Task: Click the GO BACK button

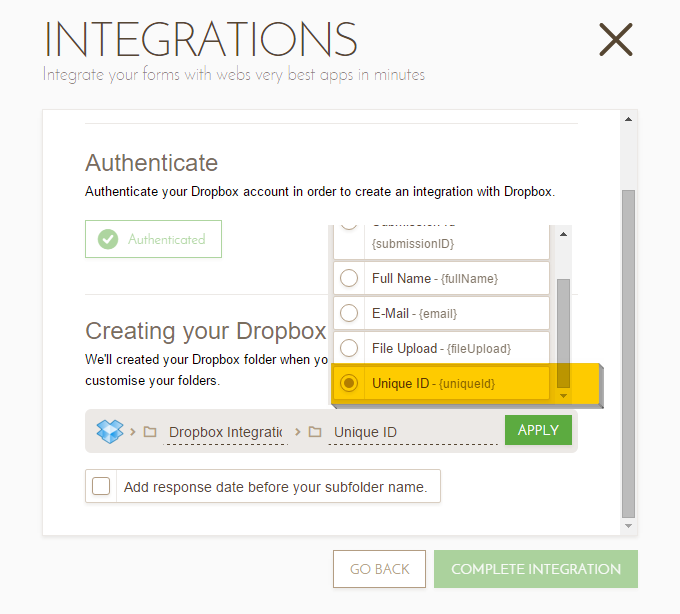Action: 379,569
